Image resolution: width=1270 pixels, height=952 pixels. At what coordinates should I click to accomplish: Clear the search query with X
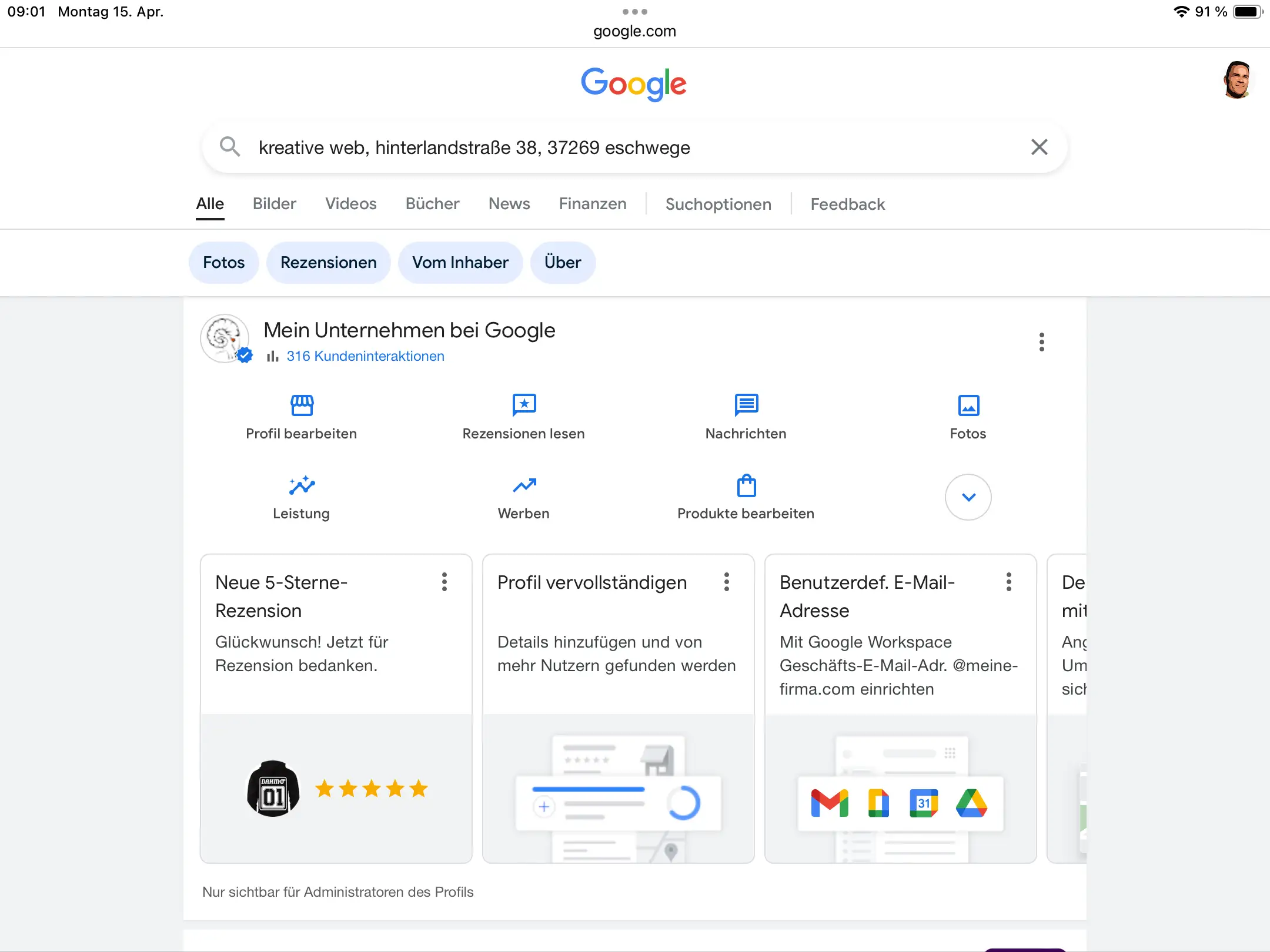(1039, 147)
